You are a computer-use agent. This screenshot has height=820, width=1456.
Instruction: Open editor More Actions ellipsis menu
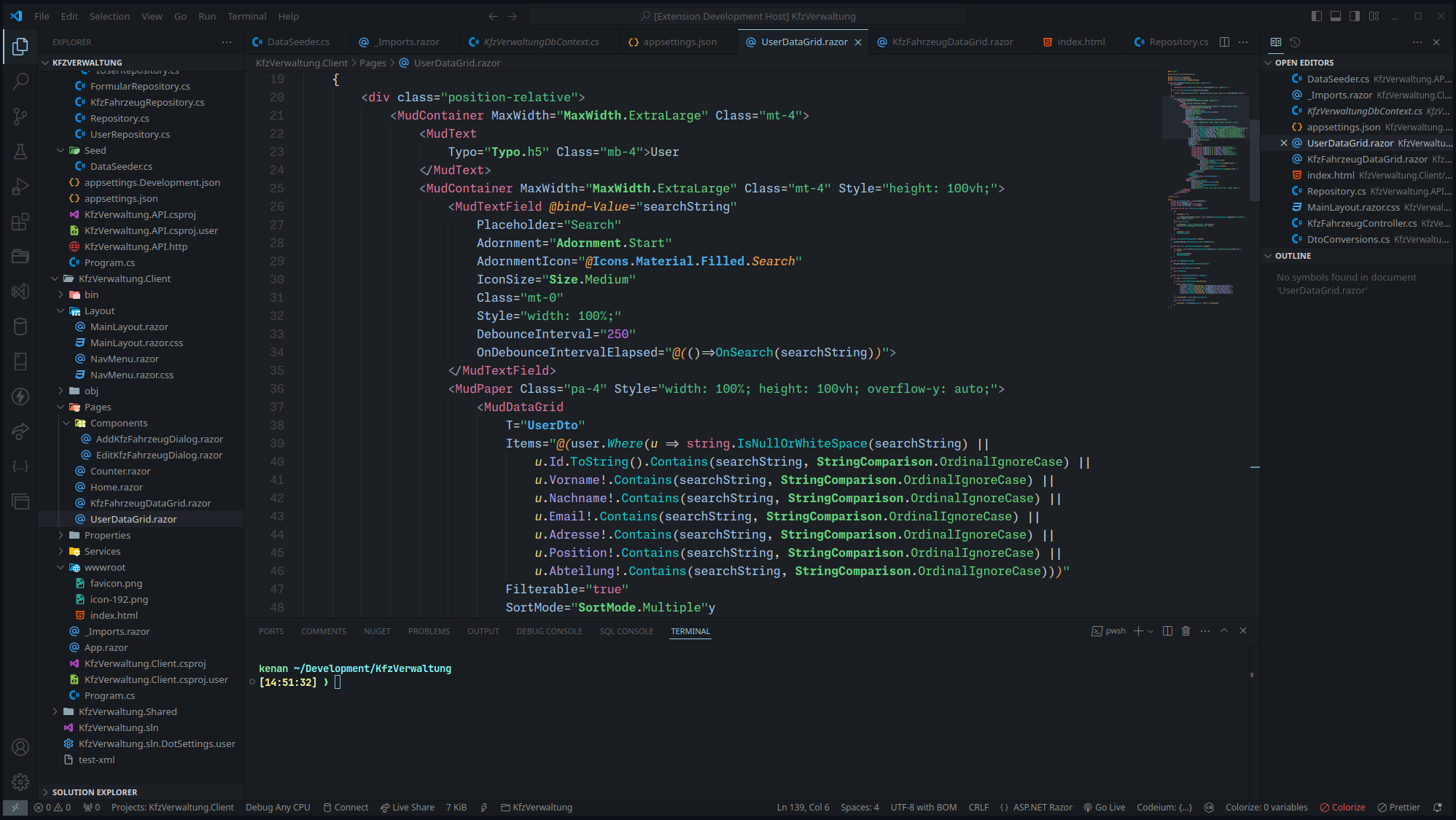[x=1243, y=42]
